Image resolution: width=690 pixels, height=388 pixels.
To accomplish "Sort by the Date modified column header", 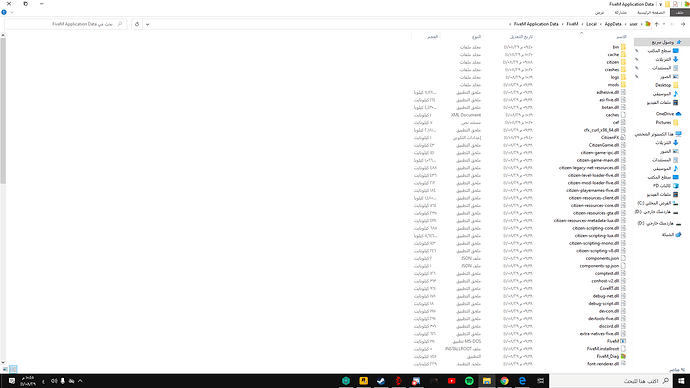I will 521,37.
